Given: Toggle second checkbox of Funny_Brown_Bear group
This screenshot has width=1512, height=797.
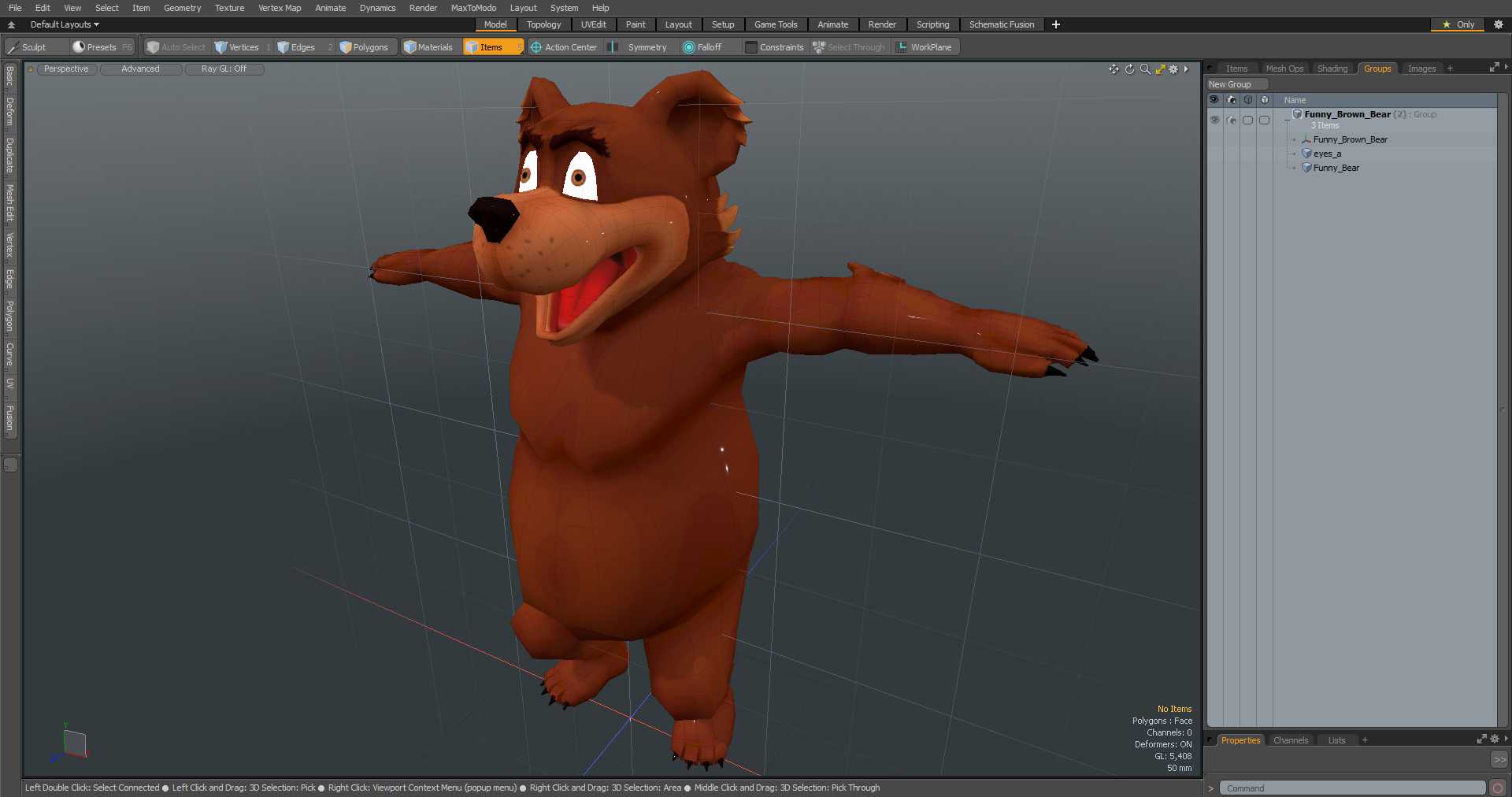Looking at the screenshot, I should point(1264,120).
